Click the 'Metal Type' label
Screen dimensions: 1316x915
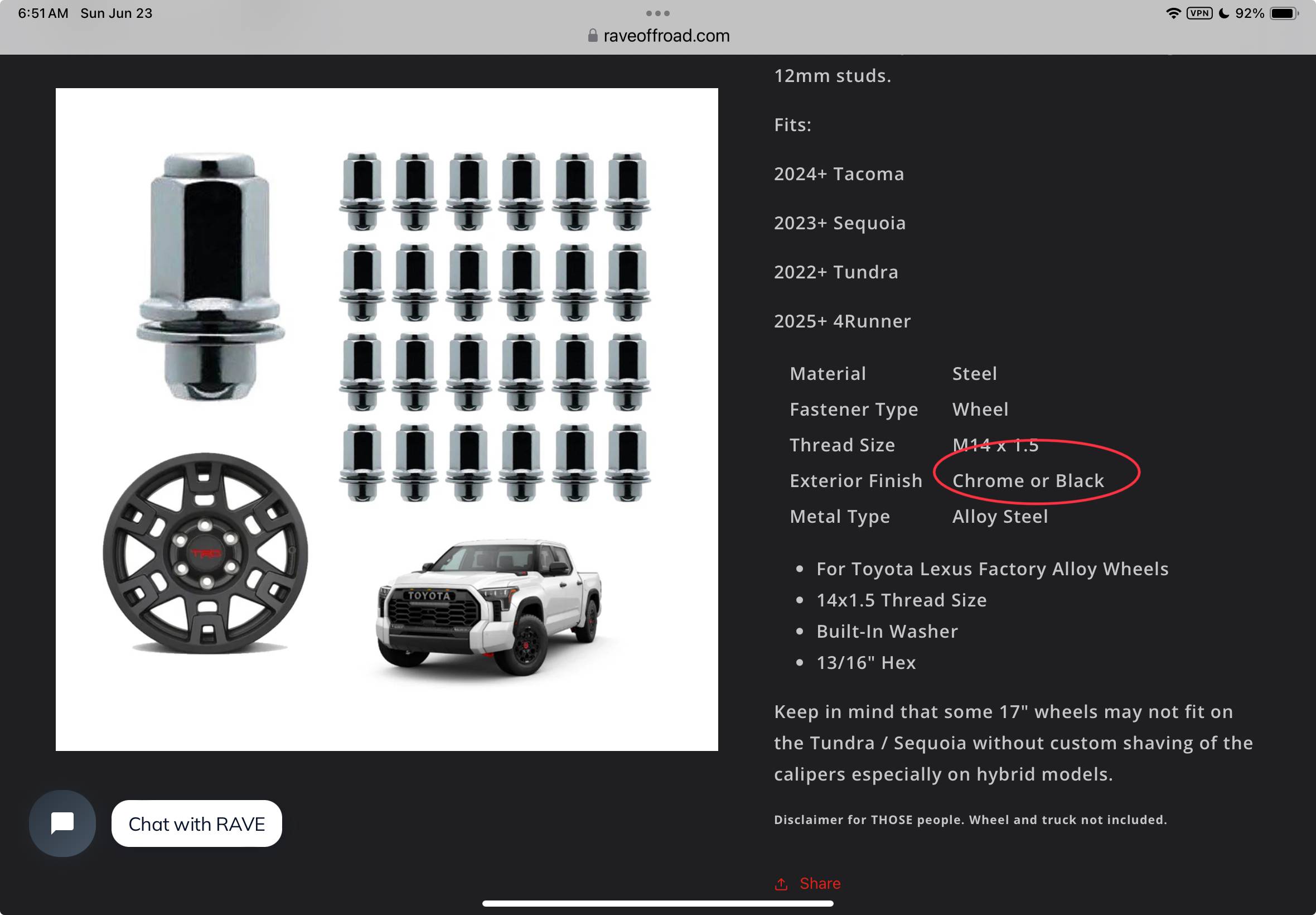[840, 517]
